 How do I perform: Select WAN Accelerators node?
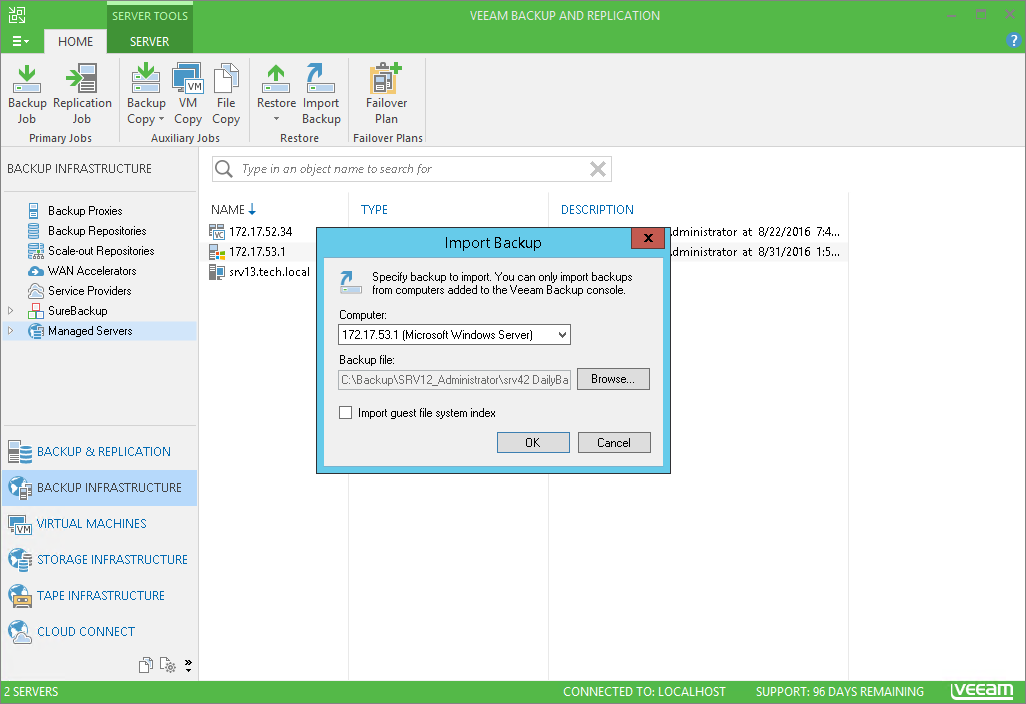pyautogui.click(x=92, y=271)
